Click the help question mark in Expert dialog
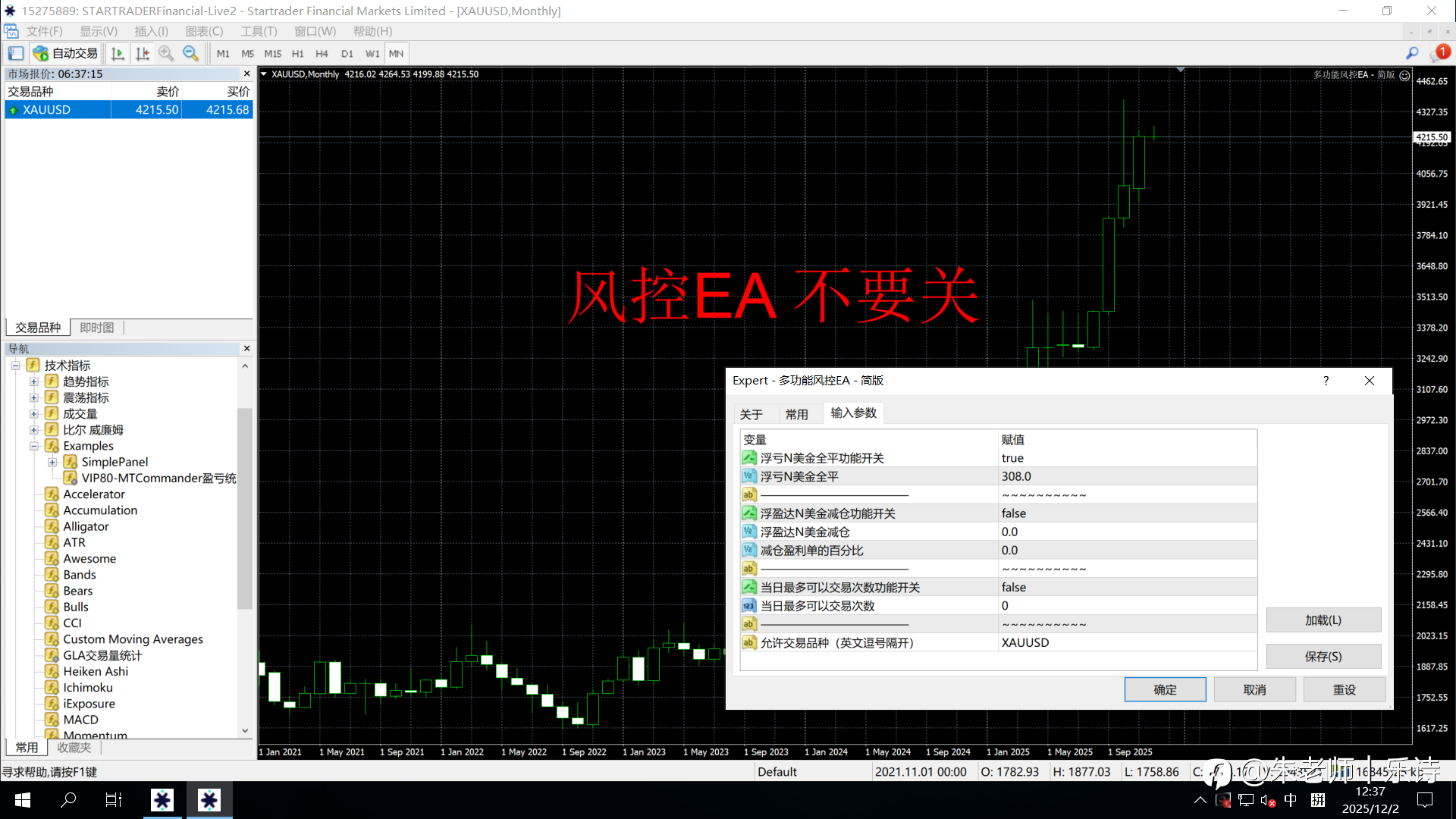Viewport: 1456px width, 819px height. pyautogui.click(x=1326, y=381)
